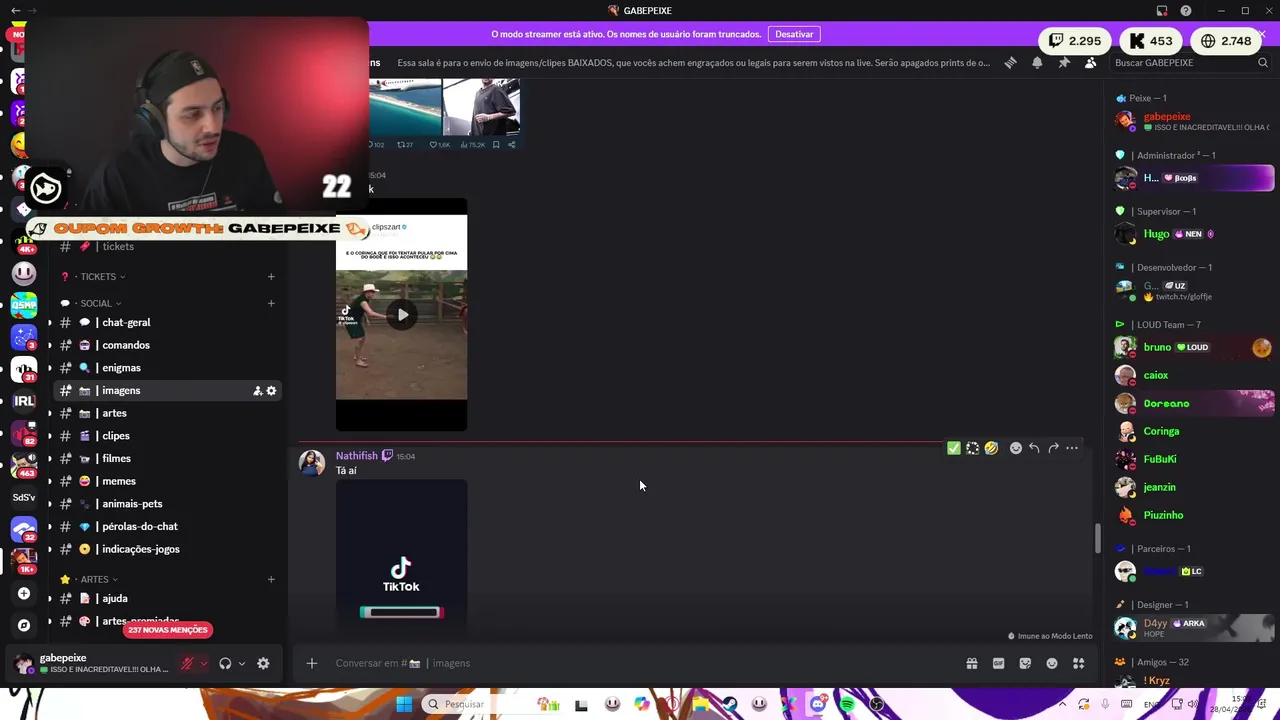Open member Piuzinho in the member list

click(1194, 515)
